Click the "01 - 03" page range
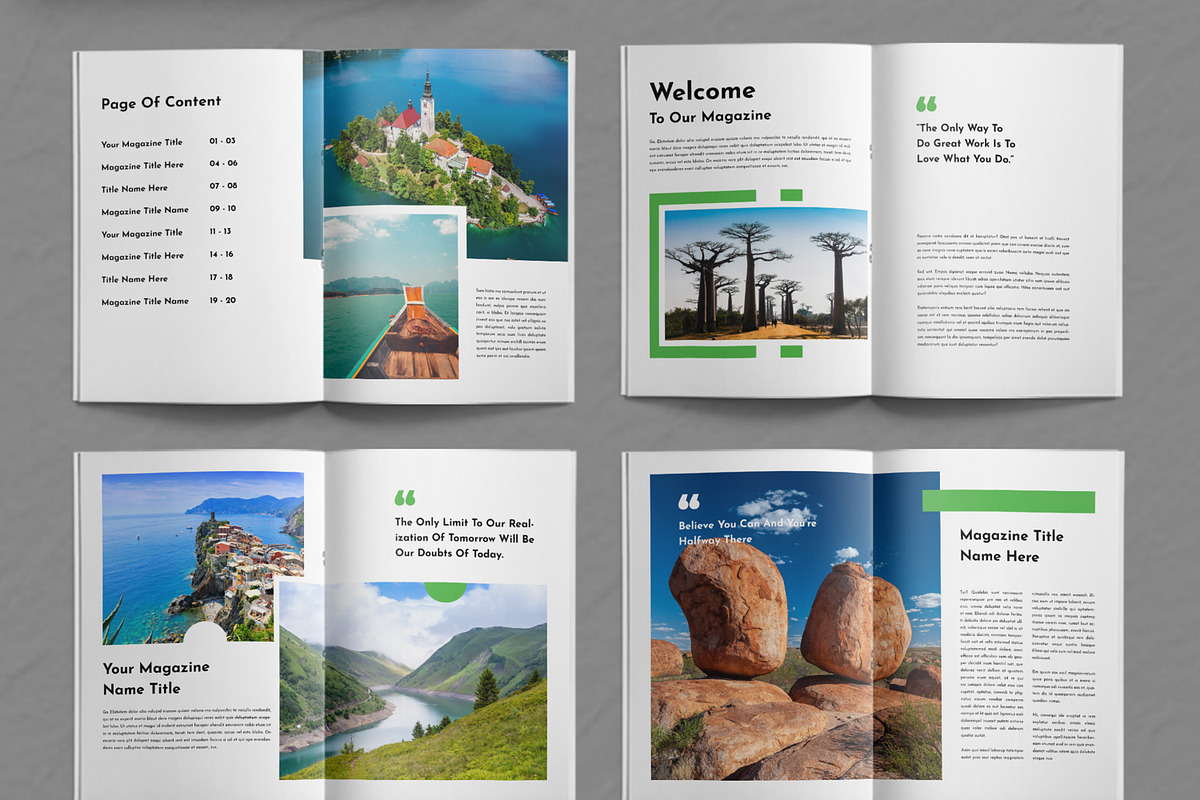Screen dimensions: 1200x800 [222, 141]
